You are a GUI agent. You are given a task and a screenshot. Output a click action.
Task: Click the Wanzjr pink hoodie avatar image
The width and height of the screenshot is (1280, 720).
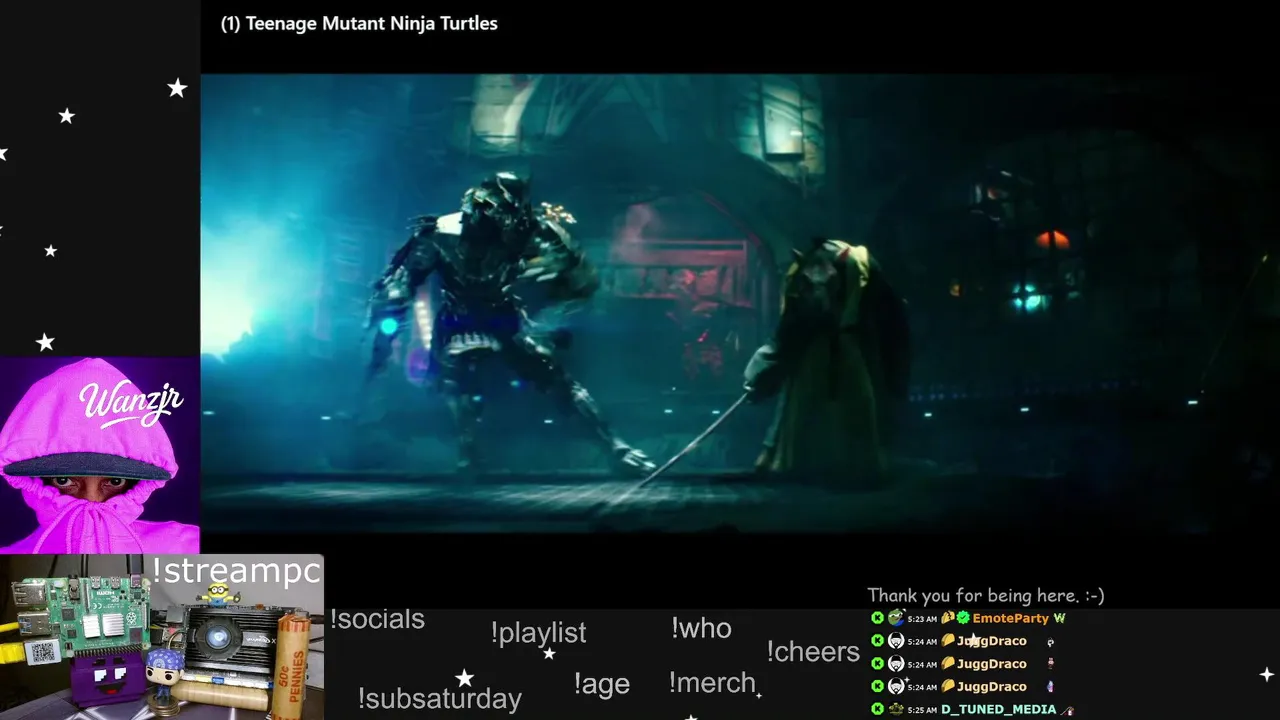(100, 455)
